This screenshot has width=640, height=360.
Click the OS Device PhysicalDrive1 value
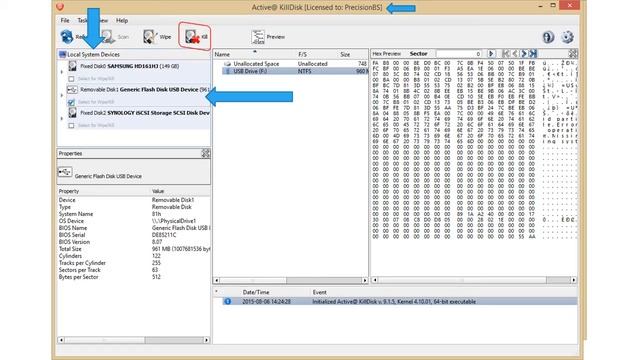[x=174, y=221]
